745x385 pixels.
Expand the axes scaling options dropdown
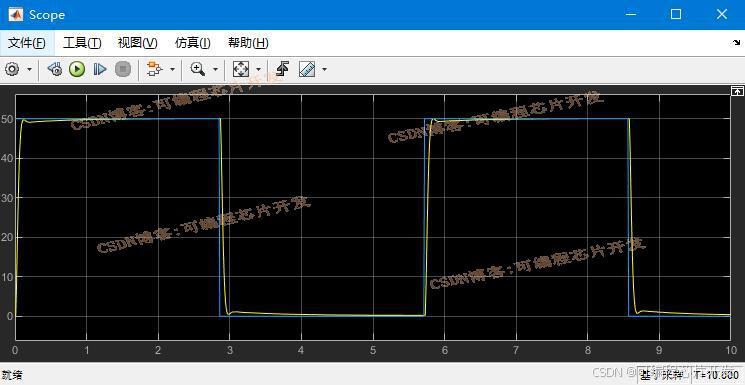click(x=258, y=69)
